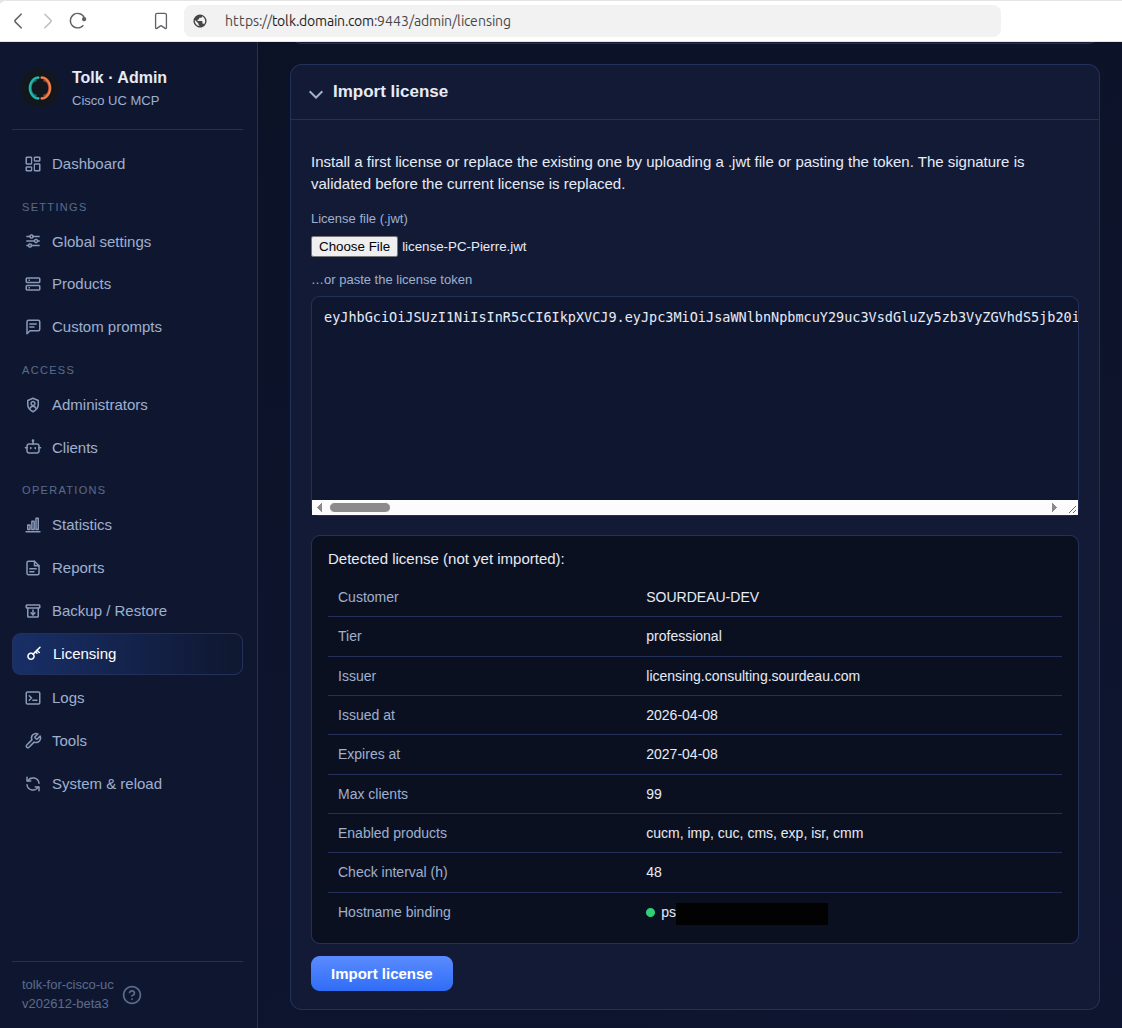Click the professional tier value

(683, 636)
